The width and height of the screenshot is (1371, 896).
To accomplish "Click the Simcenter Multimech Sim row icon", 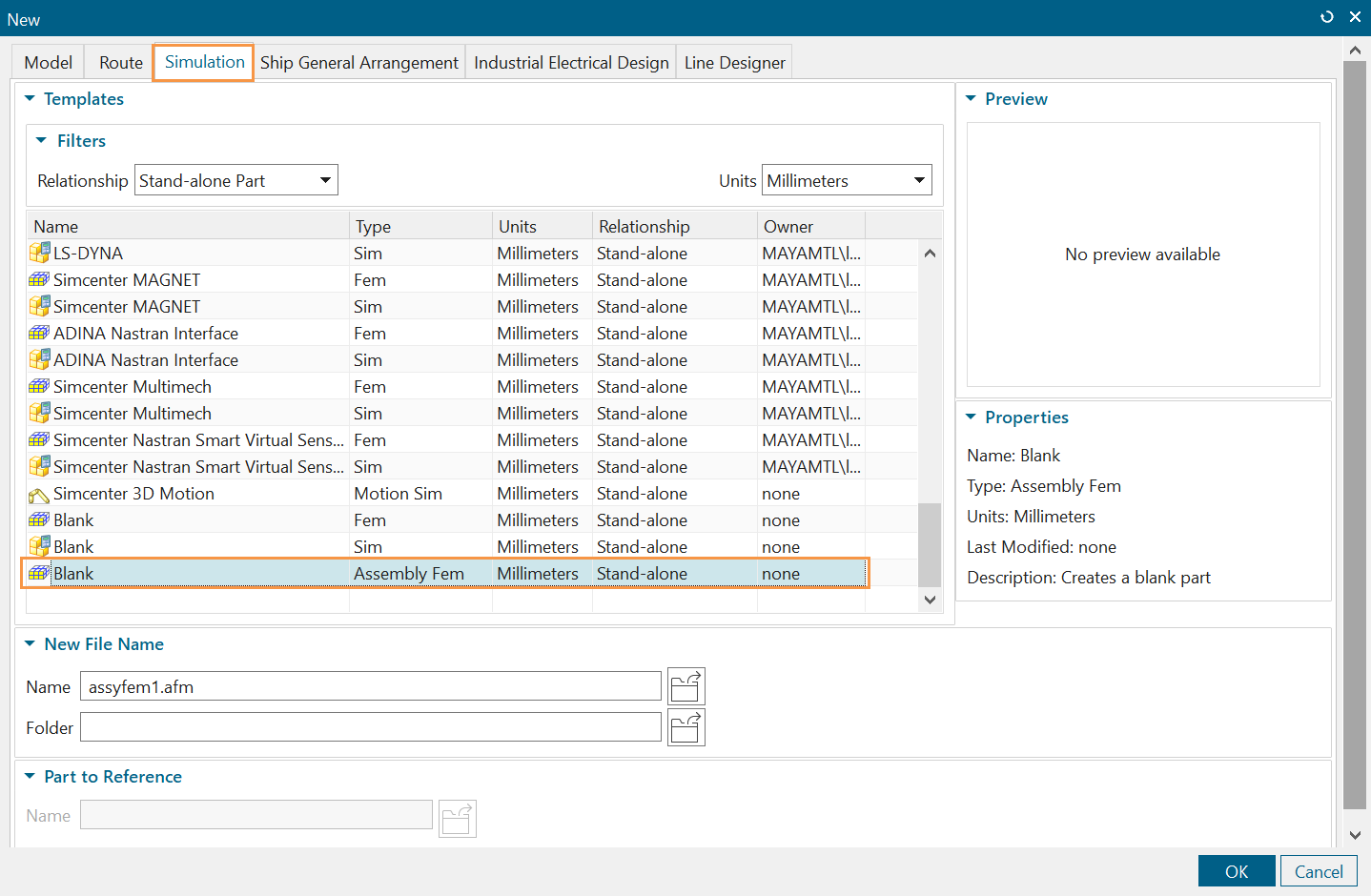I will pos(39,414).
